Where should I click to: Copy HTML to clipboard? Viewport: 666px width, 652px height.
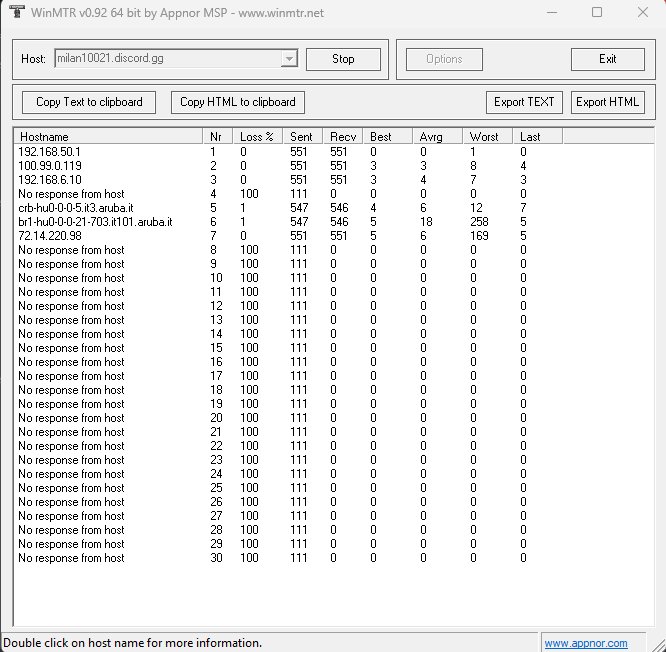(x=237, y=102)
